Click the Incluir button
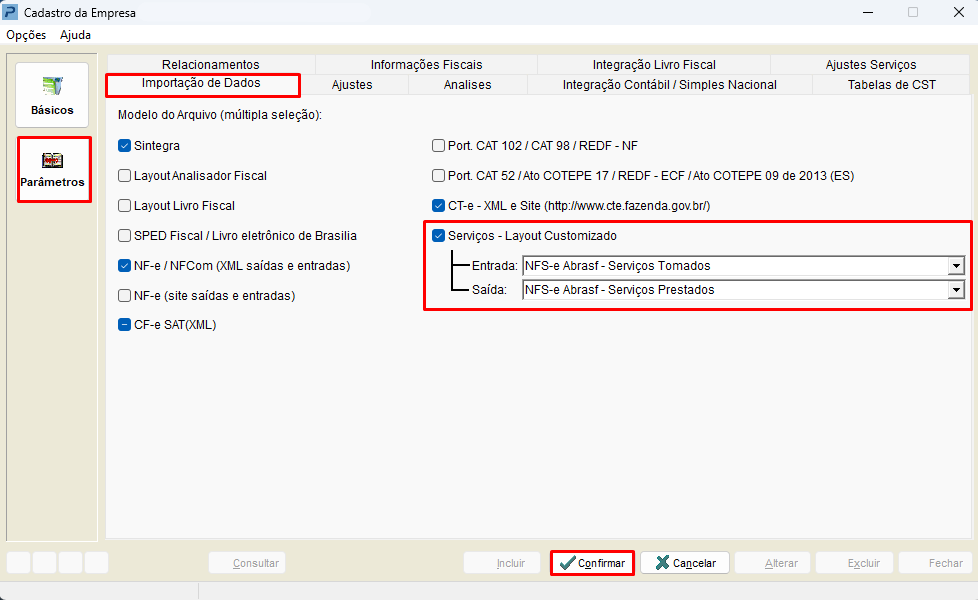The width and height of the screenshot is (978, 600). [503, 563]
